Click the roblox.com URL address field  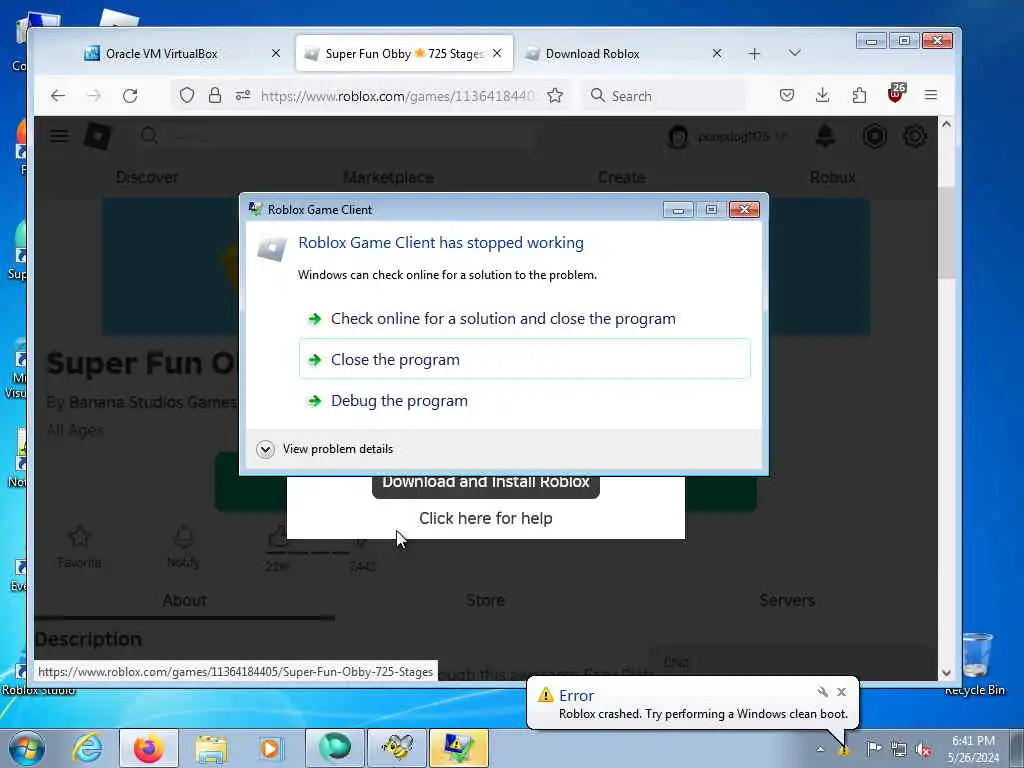pyautogui.click(x=397, y=96)
